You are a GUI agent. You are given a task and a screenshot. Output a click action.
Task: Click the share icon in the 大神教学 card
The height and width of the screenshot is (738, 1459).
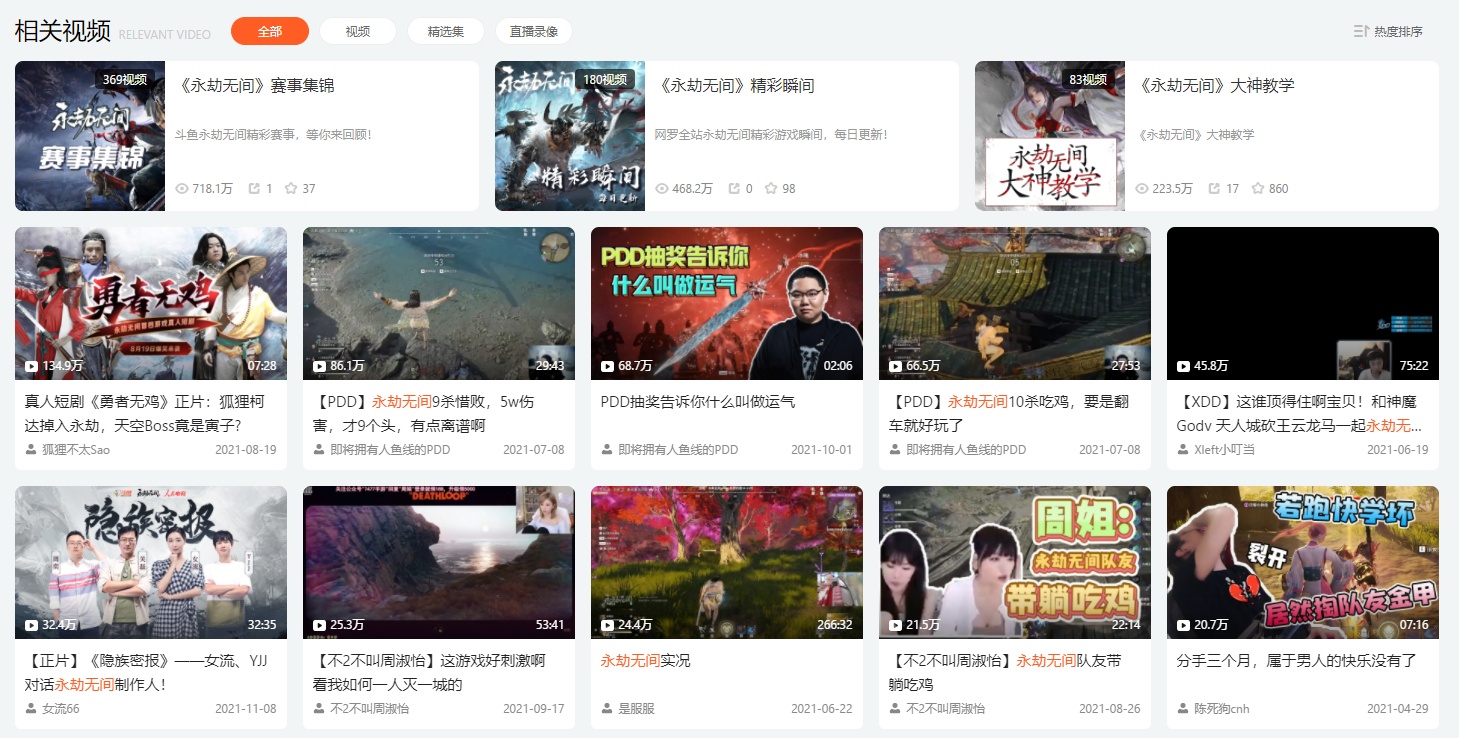pos(1214,188)
